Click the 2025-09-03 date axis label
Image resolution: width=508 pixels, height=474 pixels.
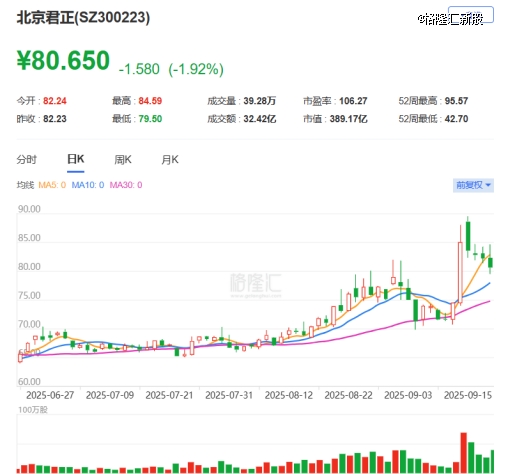tap(408, 395)
